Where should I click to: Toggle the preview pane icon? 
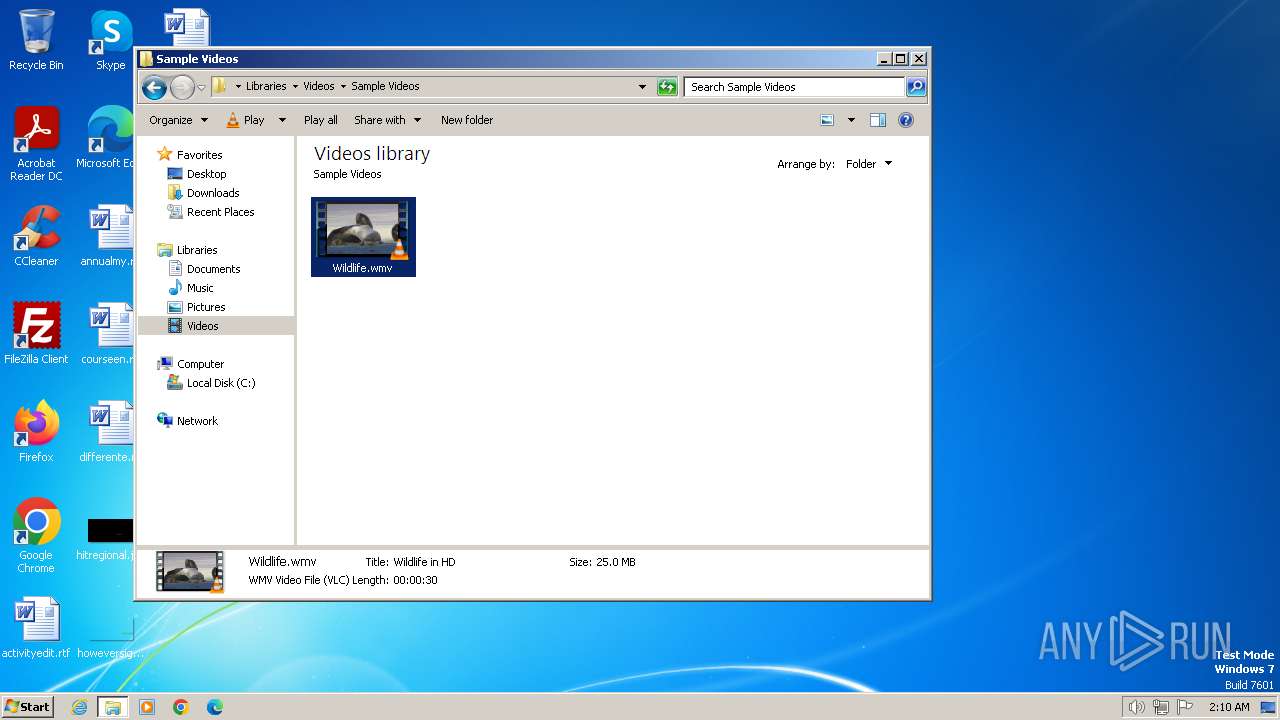click(878, 120)
